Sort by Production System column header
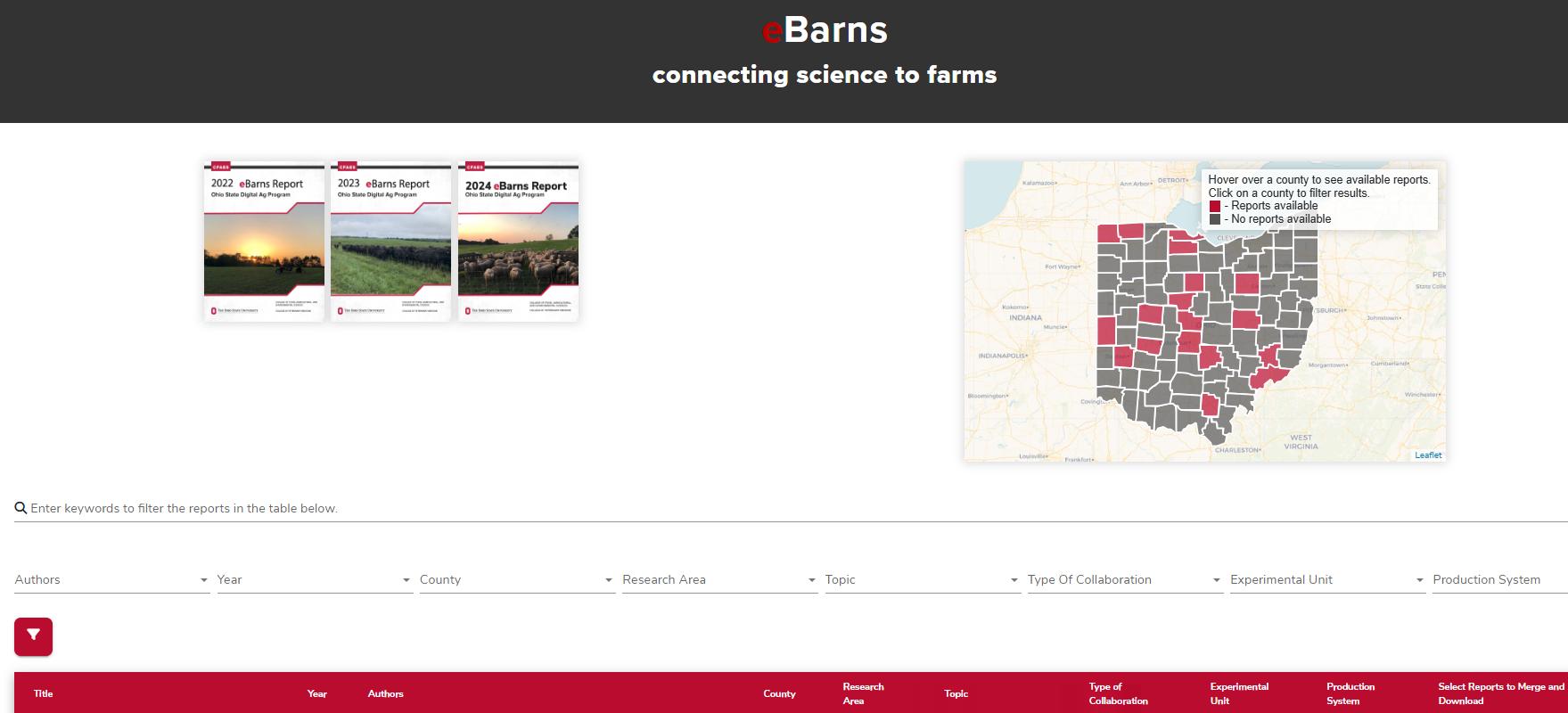Screen dimensions: 1568x713 1350,693
